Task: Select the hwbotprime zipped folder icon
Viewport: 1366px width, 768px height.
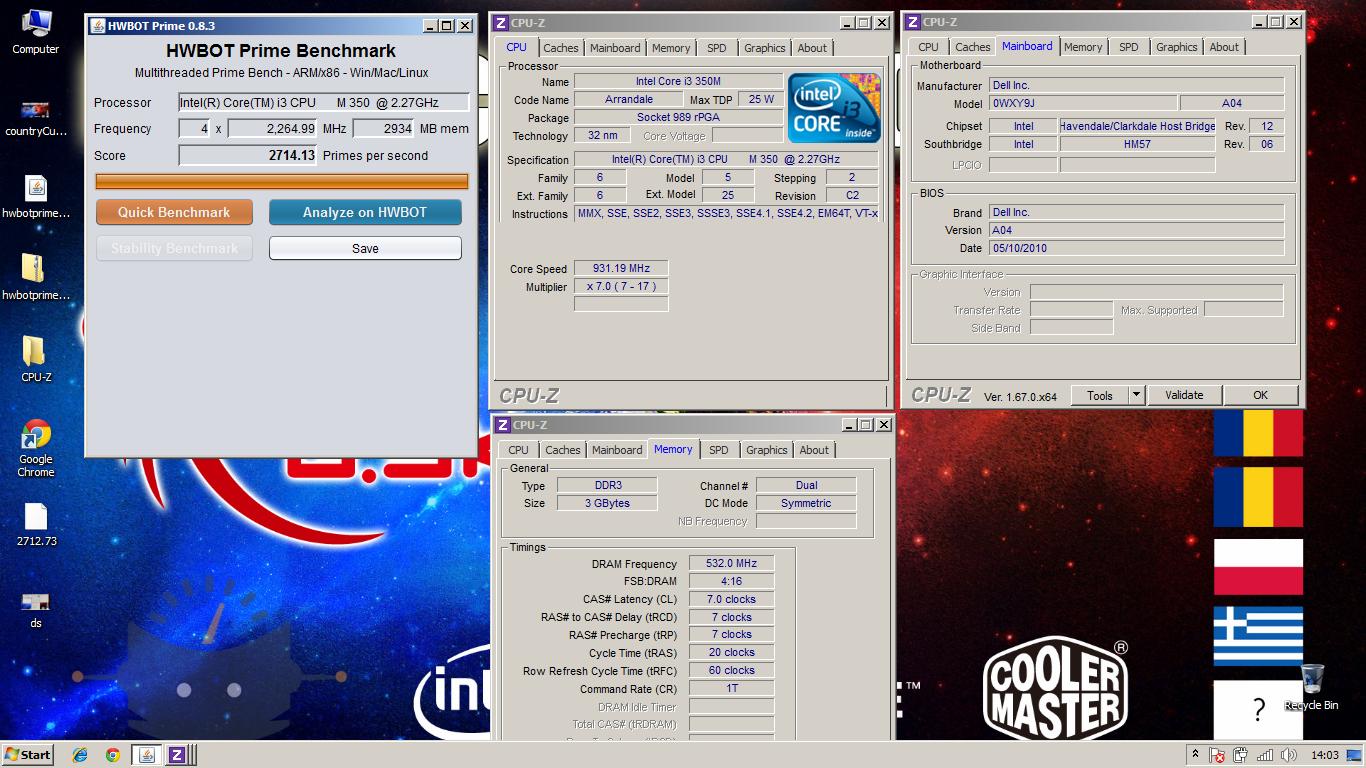Action: (x=36, y=277)
